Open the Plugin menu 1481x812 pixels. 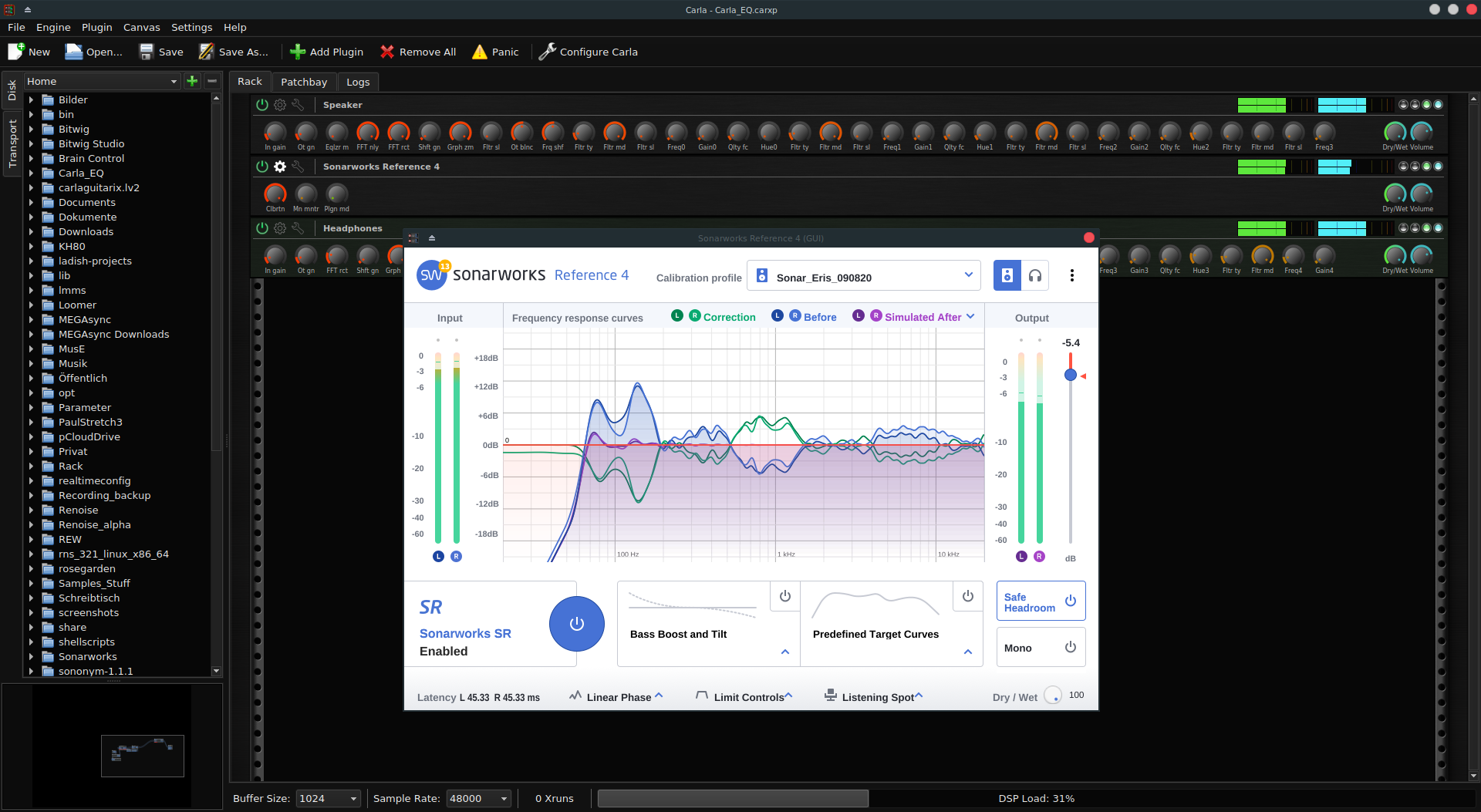(x=97, y=27)
